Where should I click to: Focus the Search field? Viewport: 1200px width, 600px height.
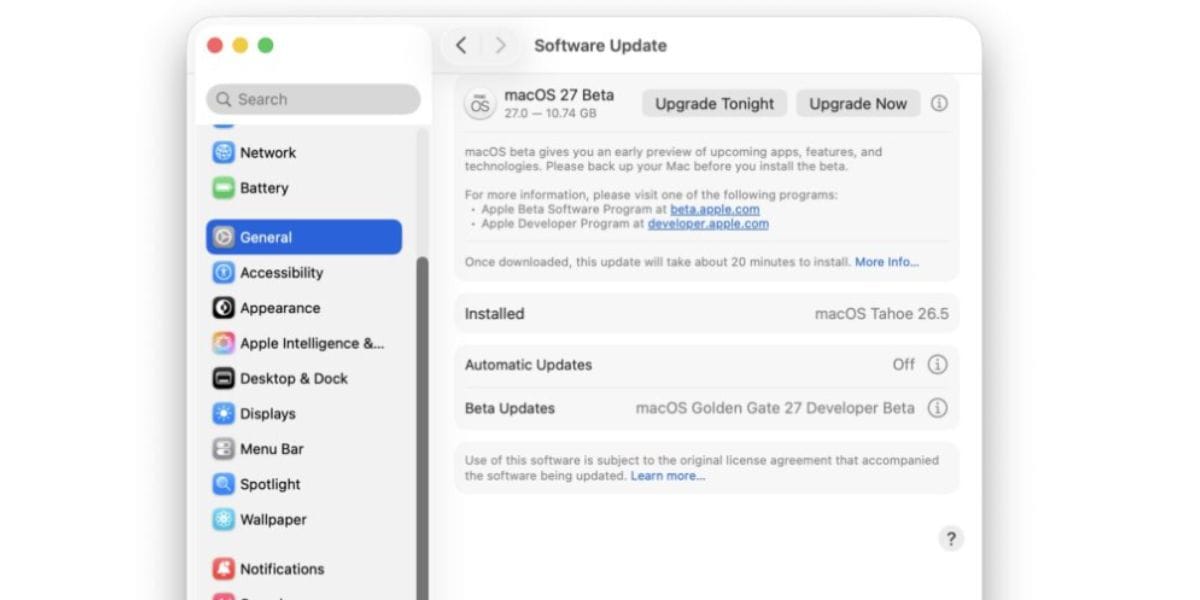pos(313,99)
